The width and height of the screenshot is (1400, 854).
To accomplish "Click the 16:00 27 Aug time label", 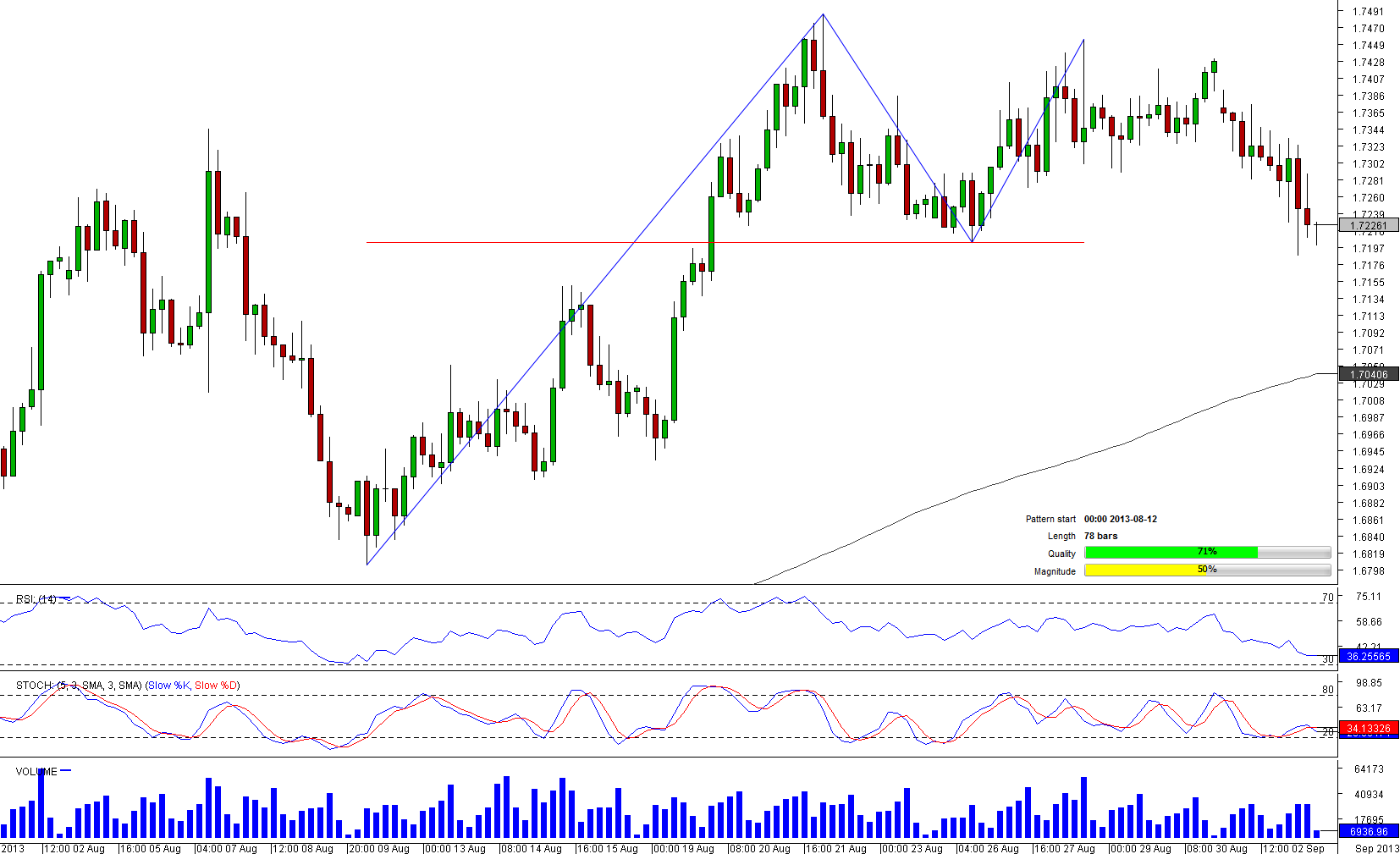I will [x=1064, y=848].
